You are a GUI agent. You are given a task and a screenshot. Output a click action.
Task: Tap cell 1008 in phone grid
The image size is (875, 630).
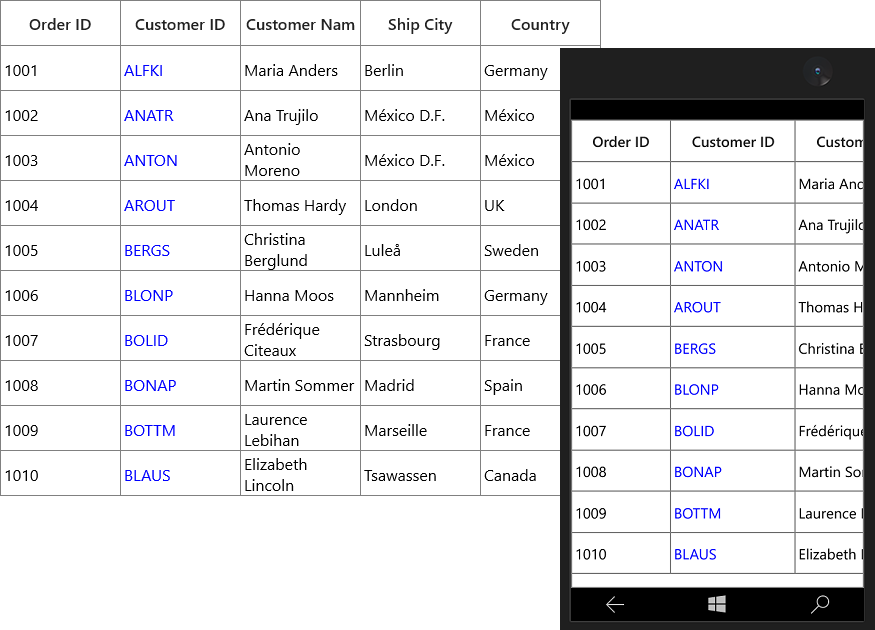pyautogui.click(x=621, y=472)
